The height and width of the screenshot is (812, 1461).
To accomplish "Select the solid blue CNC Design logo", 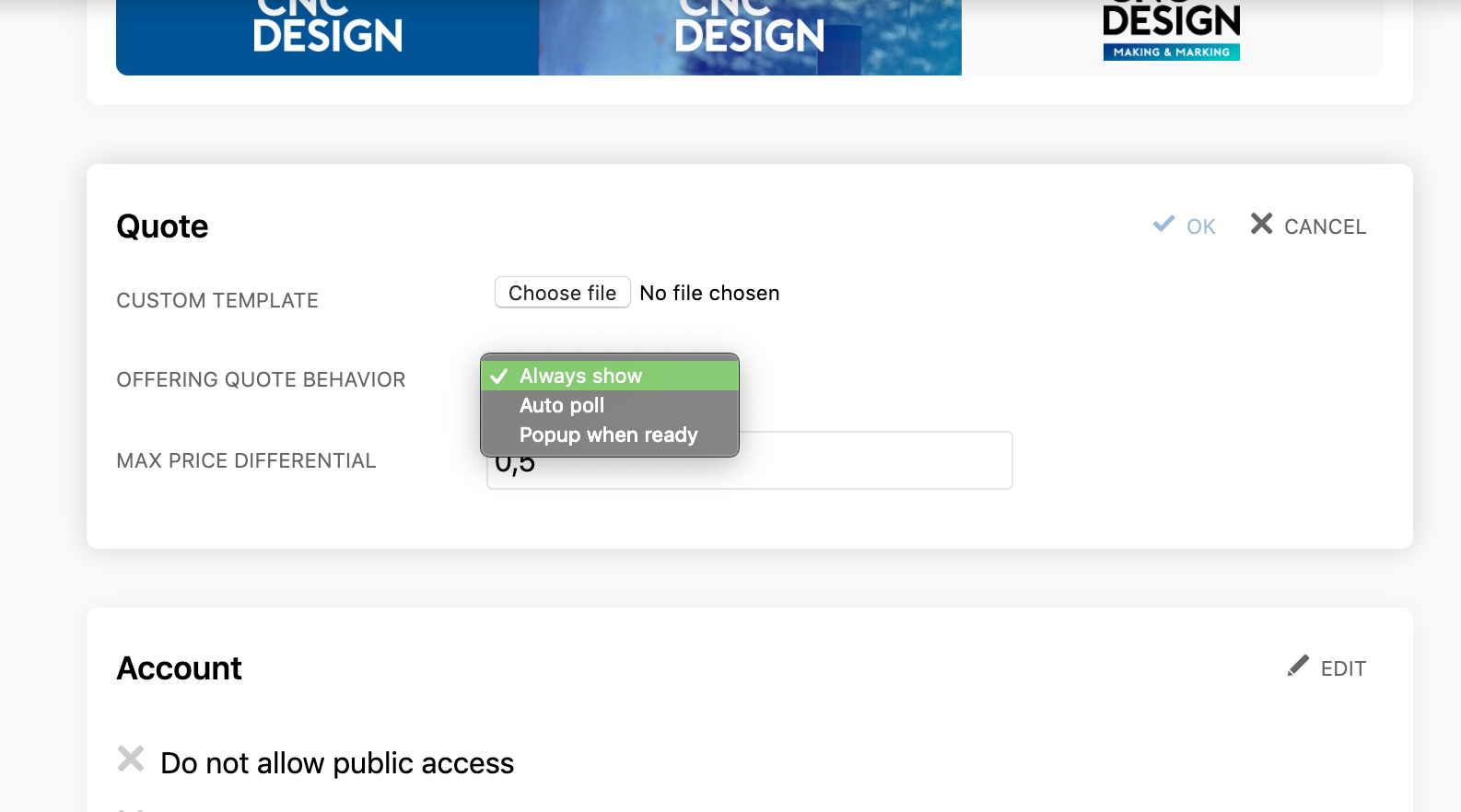I will 327,38.
